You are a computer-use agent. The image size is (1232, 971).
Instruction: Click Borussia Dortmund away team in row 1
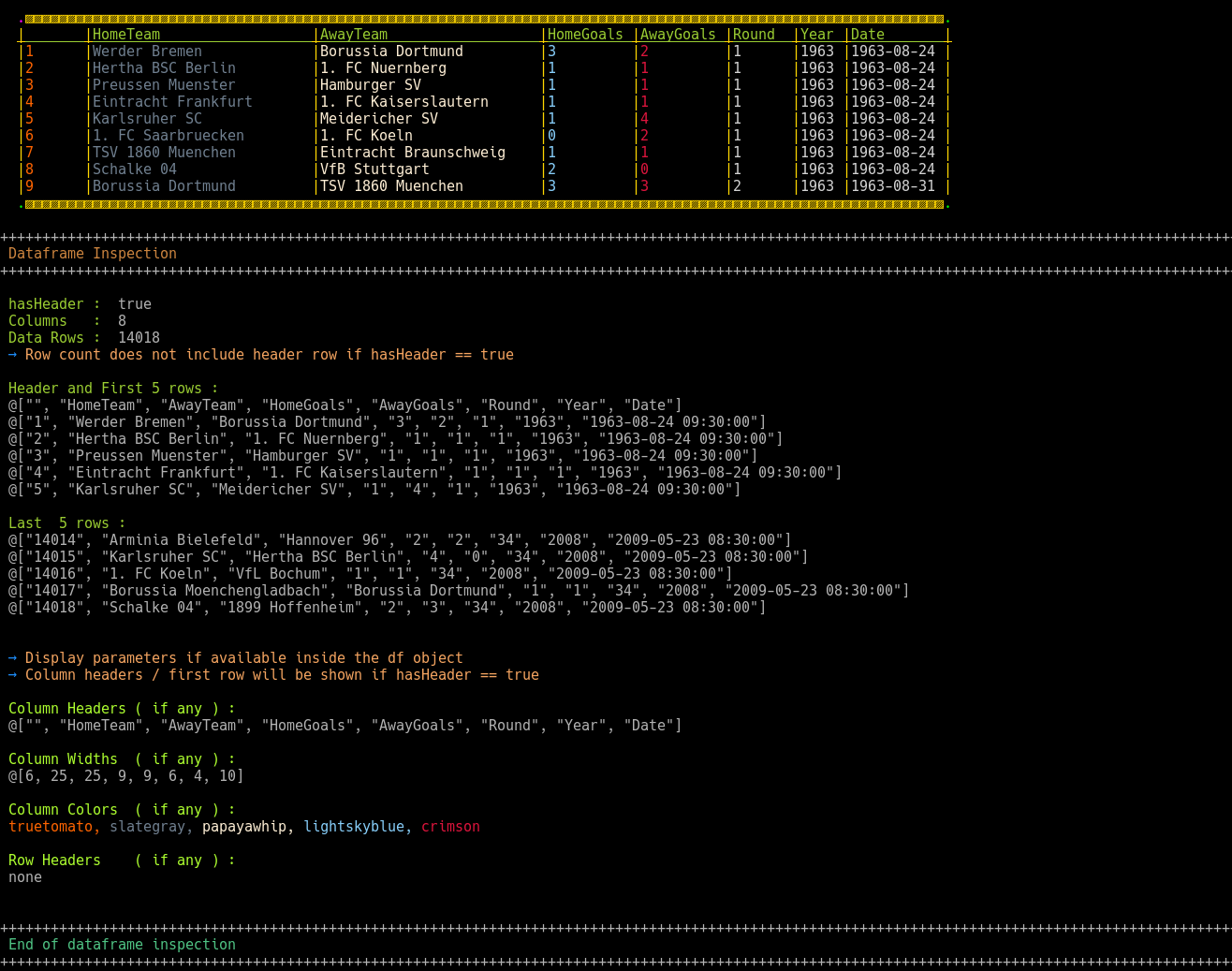391,51
